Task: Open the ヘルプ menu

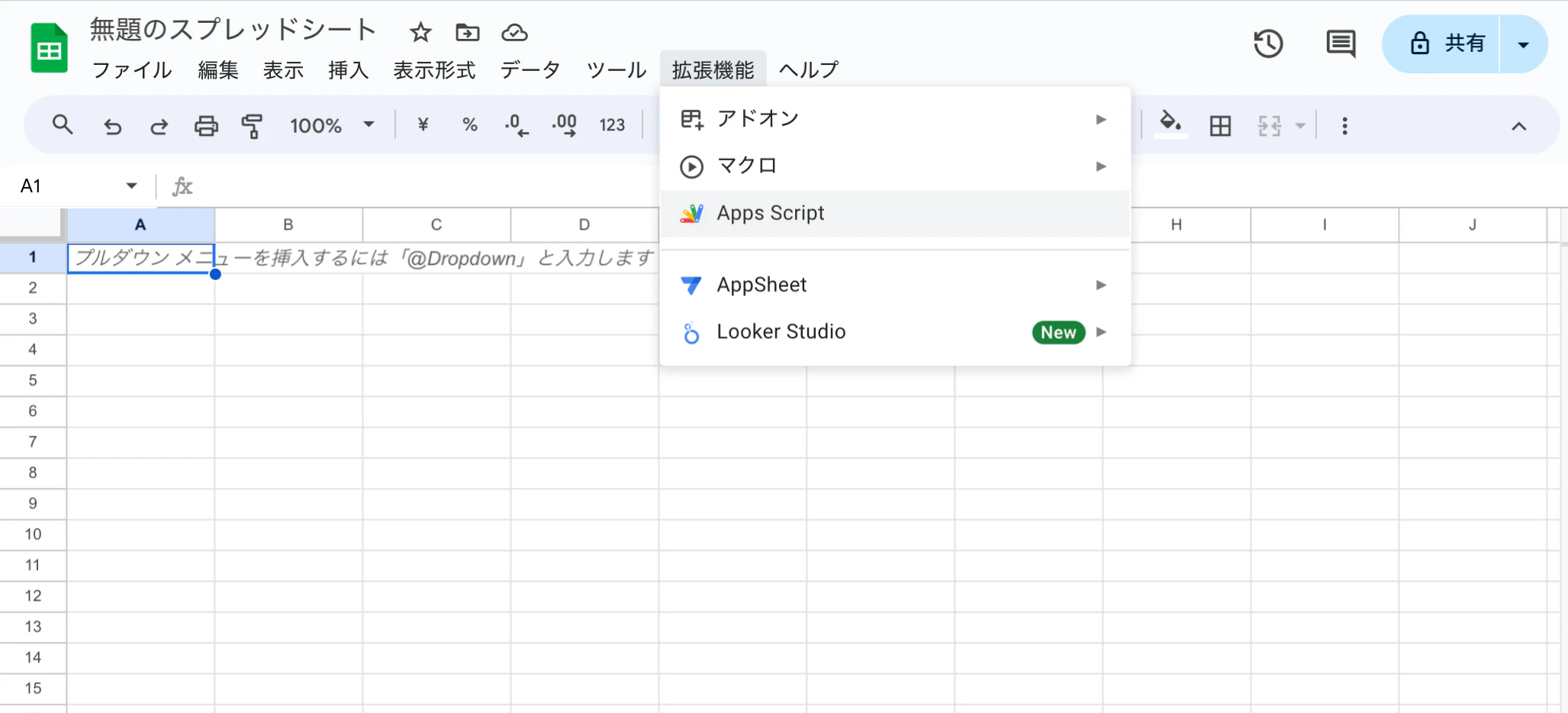Action: (x=809, y=70)
